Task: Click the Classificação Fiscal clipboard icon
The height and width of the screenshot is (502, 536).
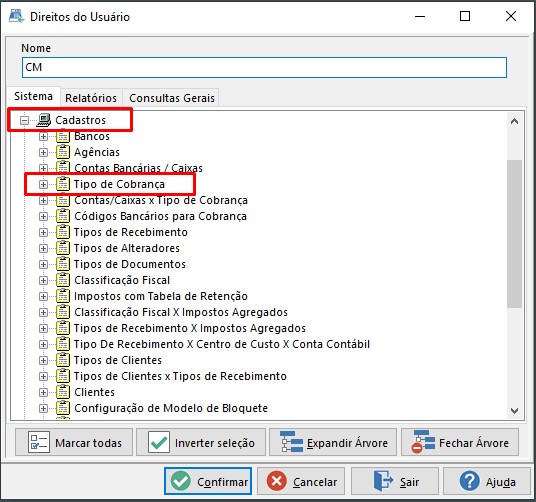Action: [x=63, y=280]
